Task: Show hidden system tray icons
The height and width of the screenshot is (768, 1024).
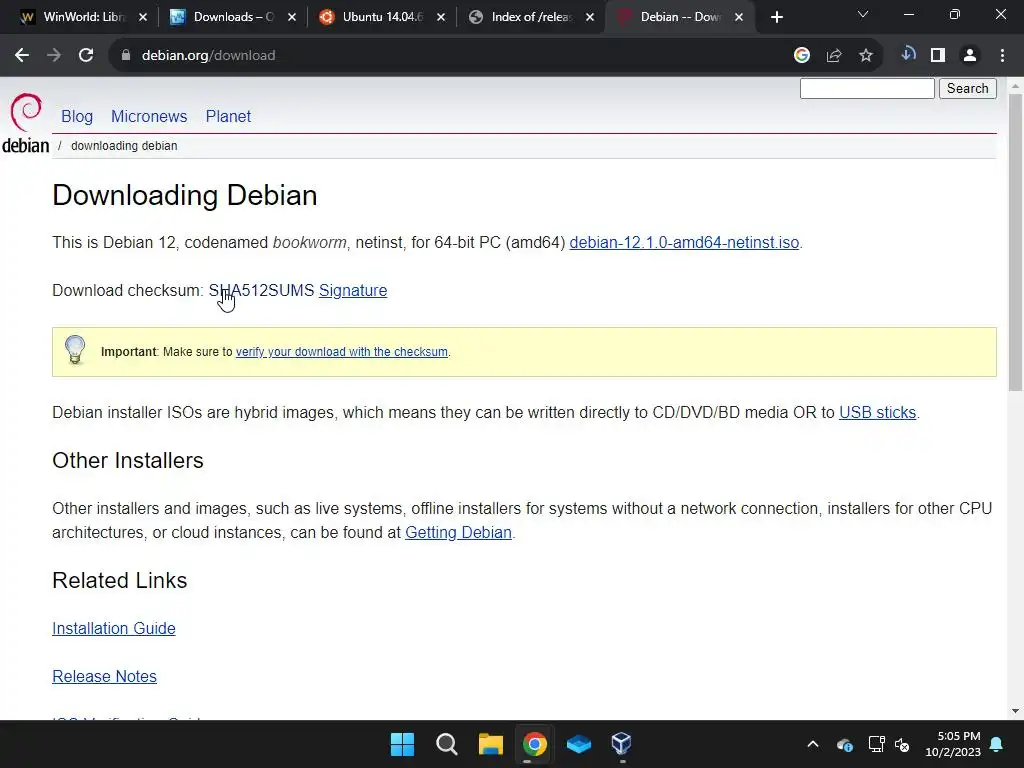Action: [x=813, y=744]
